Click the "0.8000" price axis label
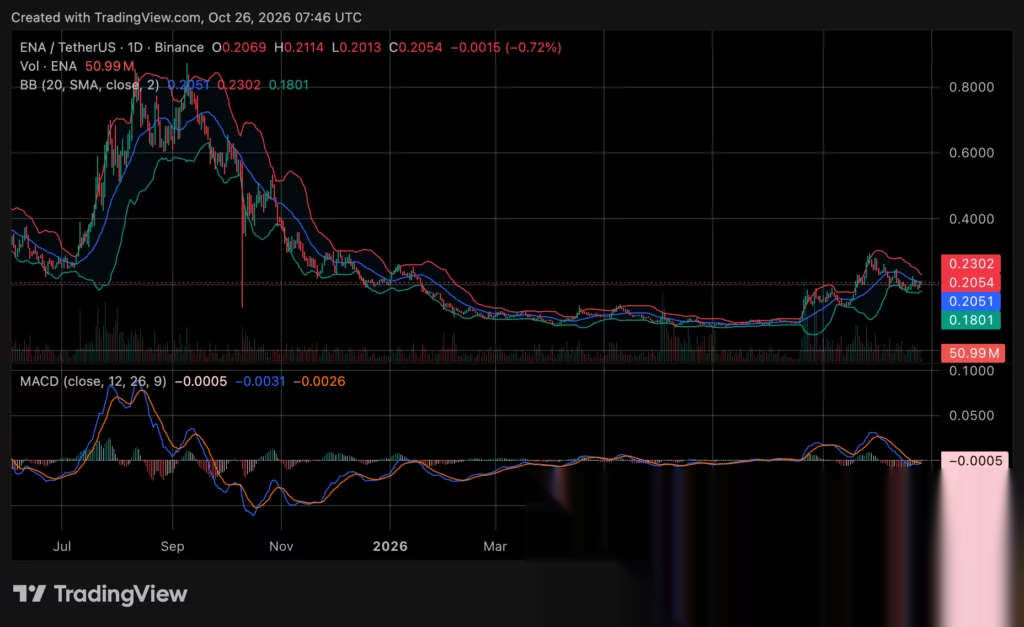1024x627 pixels. click(972, 88)
